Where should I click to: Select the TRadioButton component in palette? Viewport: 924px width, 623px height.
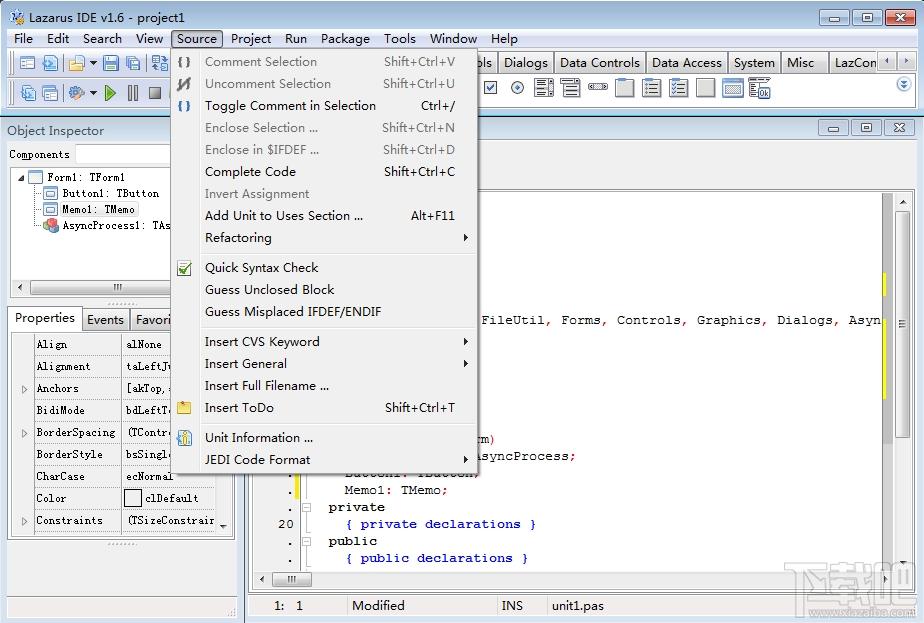[x=517, y=88]
